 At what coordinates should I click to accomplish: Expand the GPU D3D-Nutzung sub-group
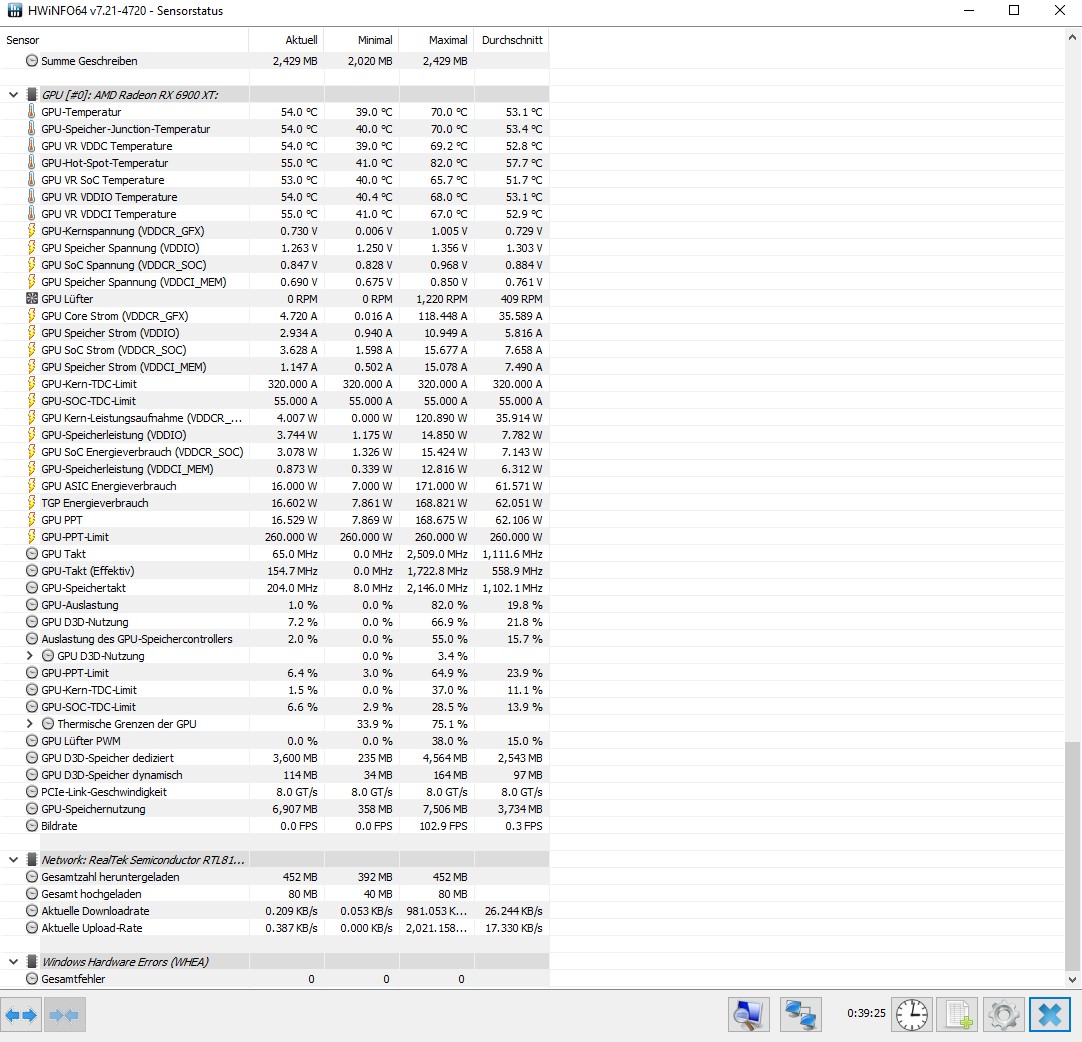tap(30, 656)
